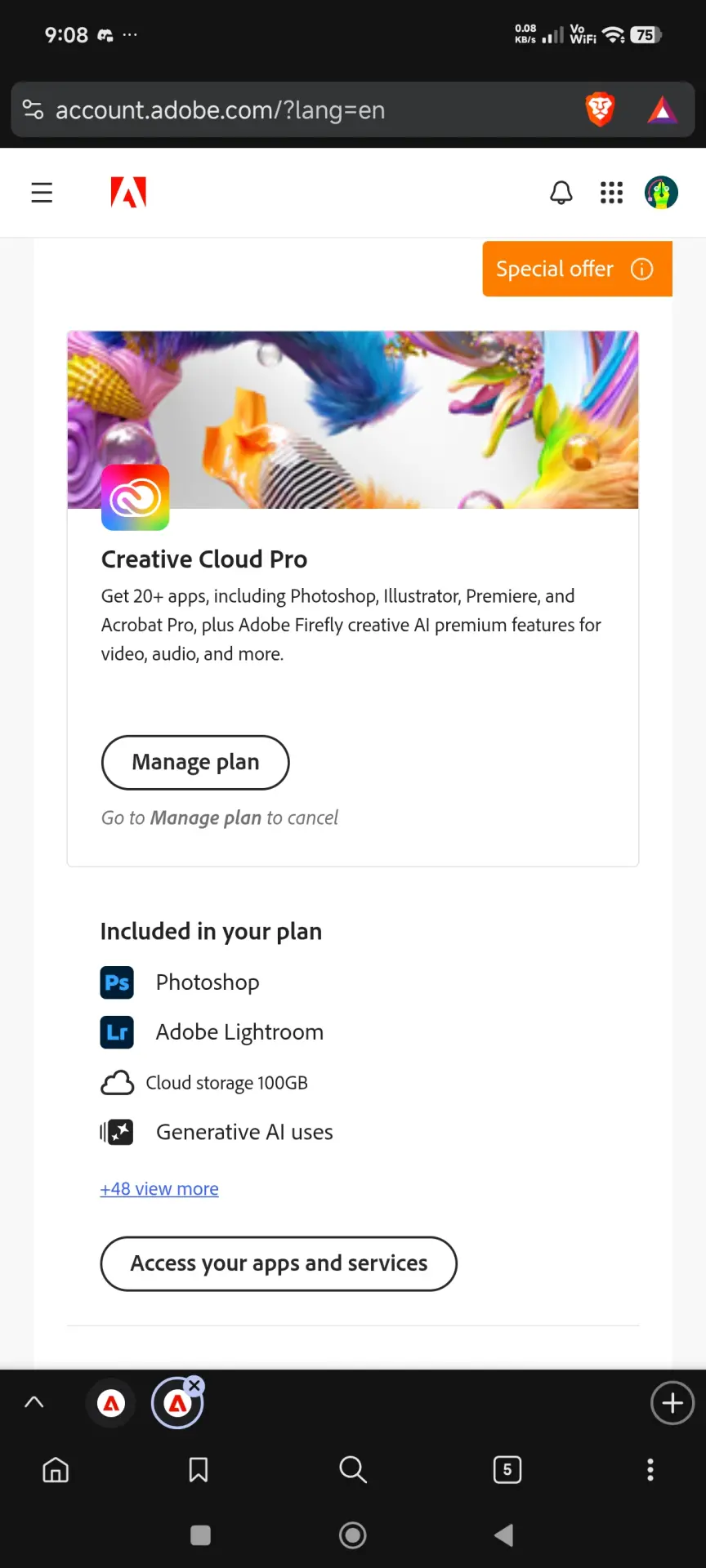Click the Brave Shields lion icon
This screenshot has height=1568, width=706.
click(x=600, y=109)
